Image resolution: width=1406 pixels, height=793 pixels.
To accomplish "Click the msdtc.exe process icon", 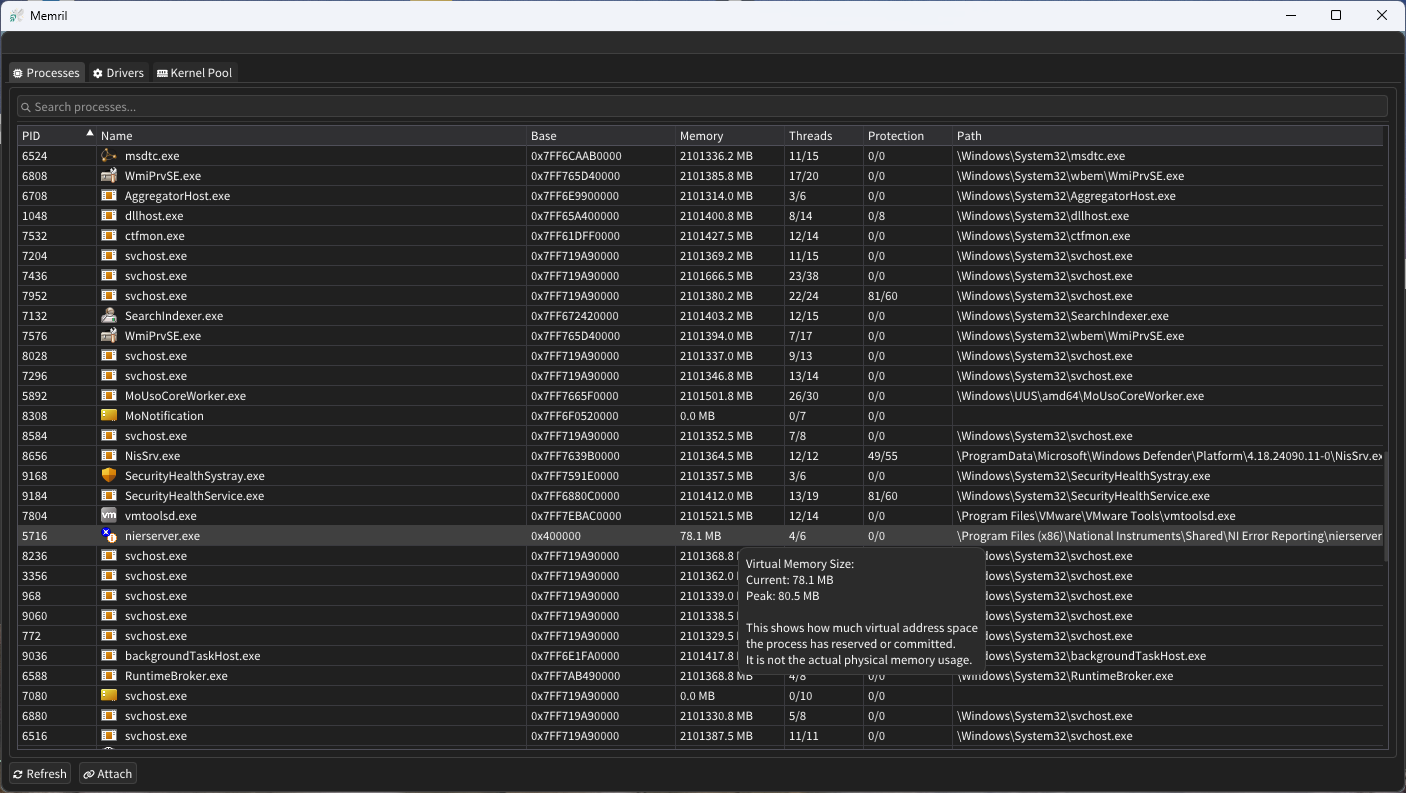I will click(109, 156).
